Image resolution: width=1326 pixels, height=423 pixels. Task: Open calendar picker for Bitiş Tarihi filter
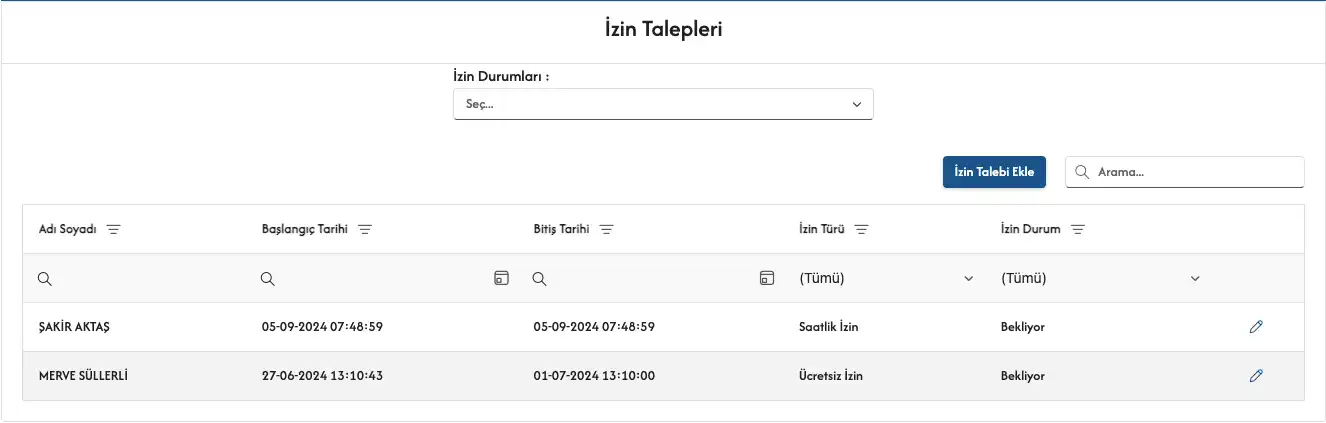tap(767, 278)
